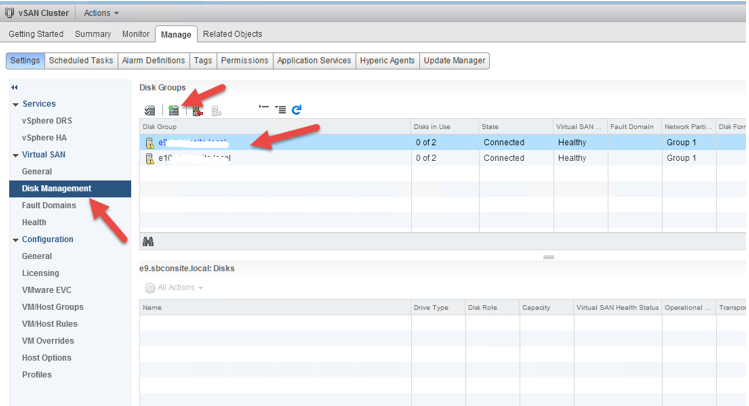The width and height of the screenshot is (749, 406).
Task: Collapse the Configuration section triangle
Action: pos(16,240)
